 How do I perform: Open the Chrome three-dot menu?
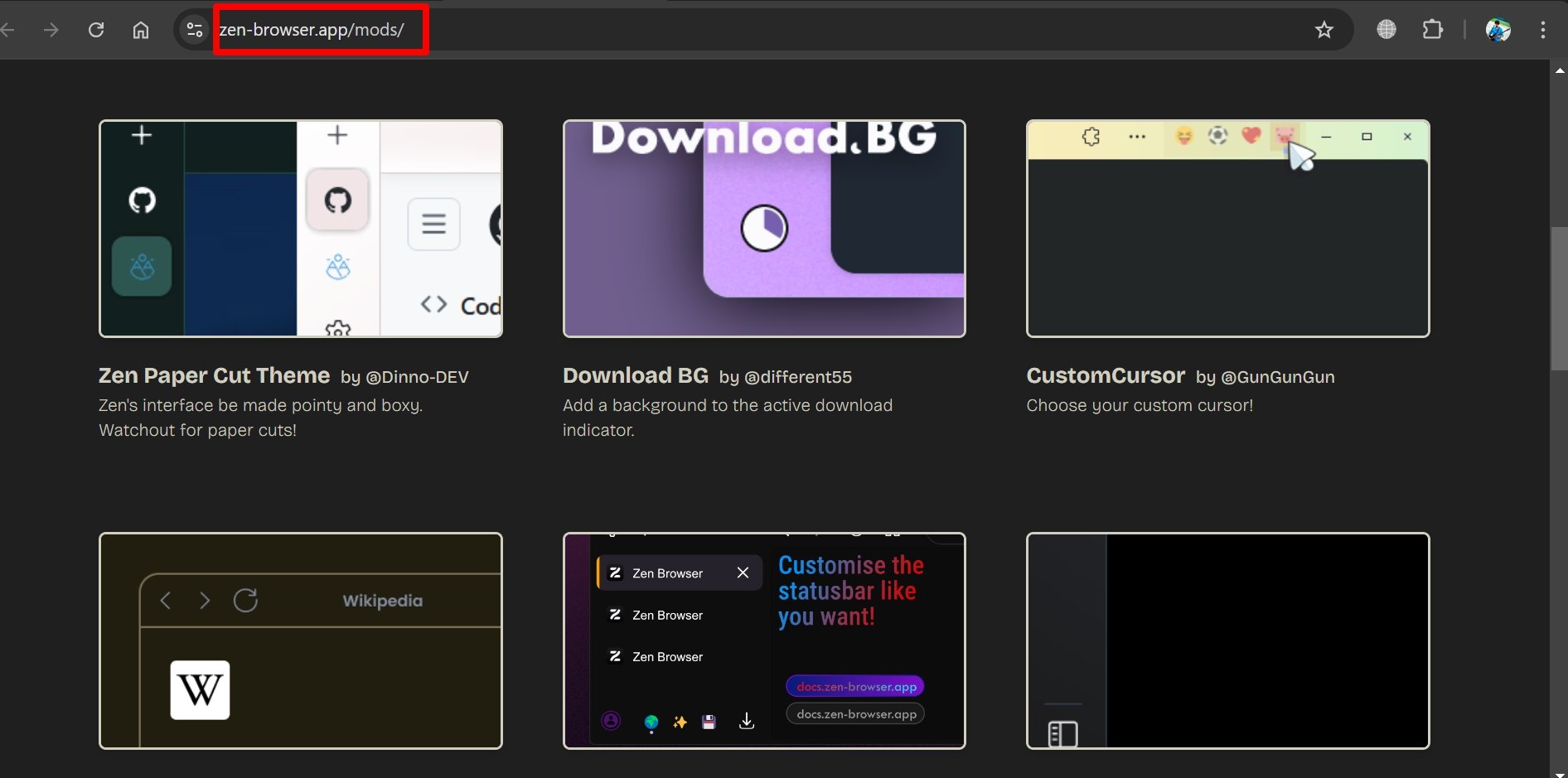(x=1542, y=30)
